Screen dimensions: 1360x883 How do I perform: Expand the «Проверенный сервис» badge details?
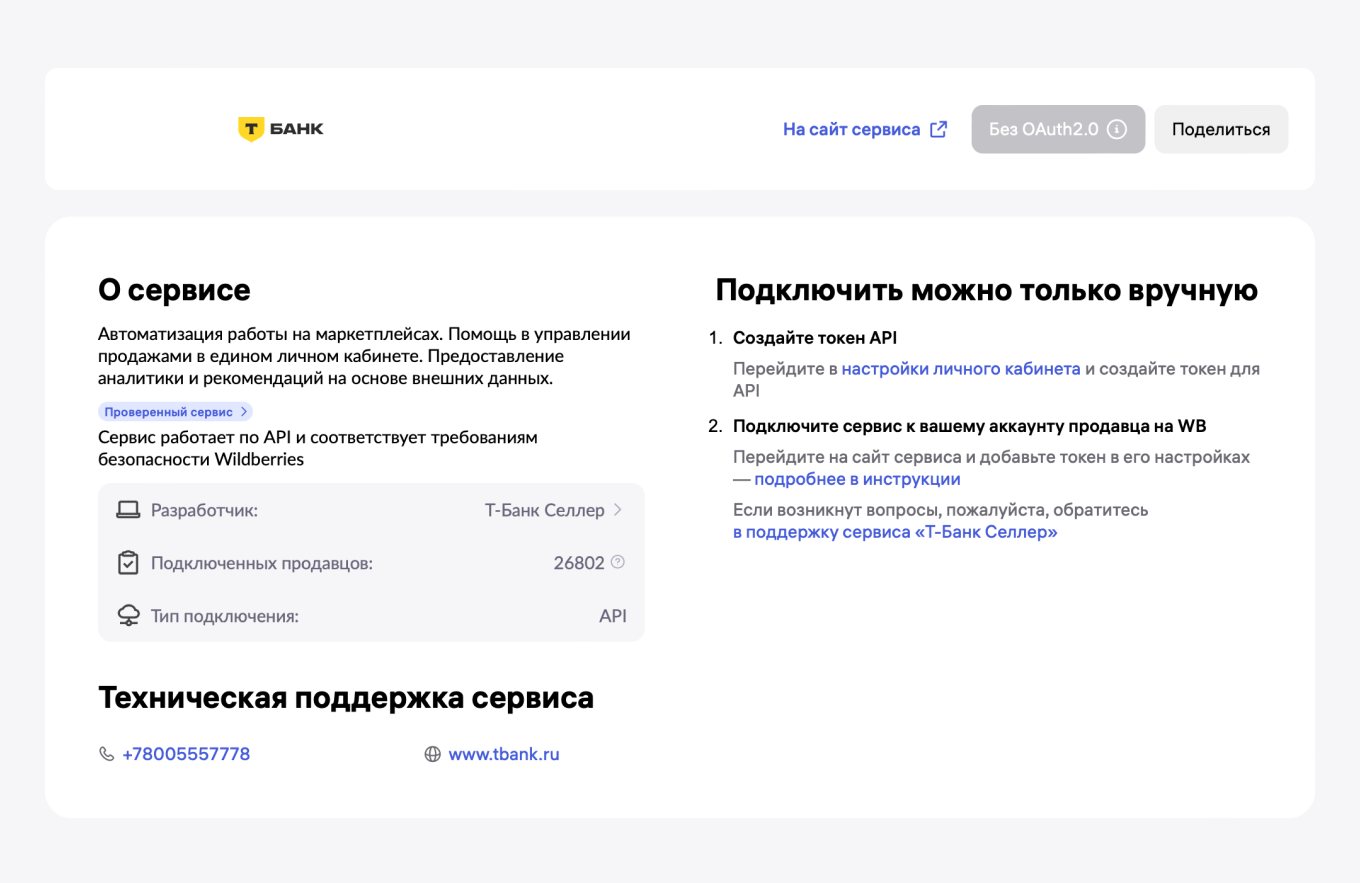[x=175, y=411]
